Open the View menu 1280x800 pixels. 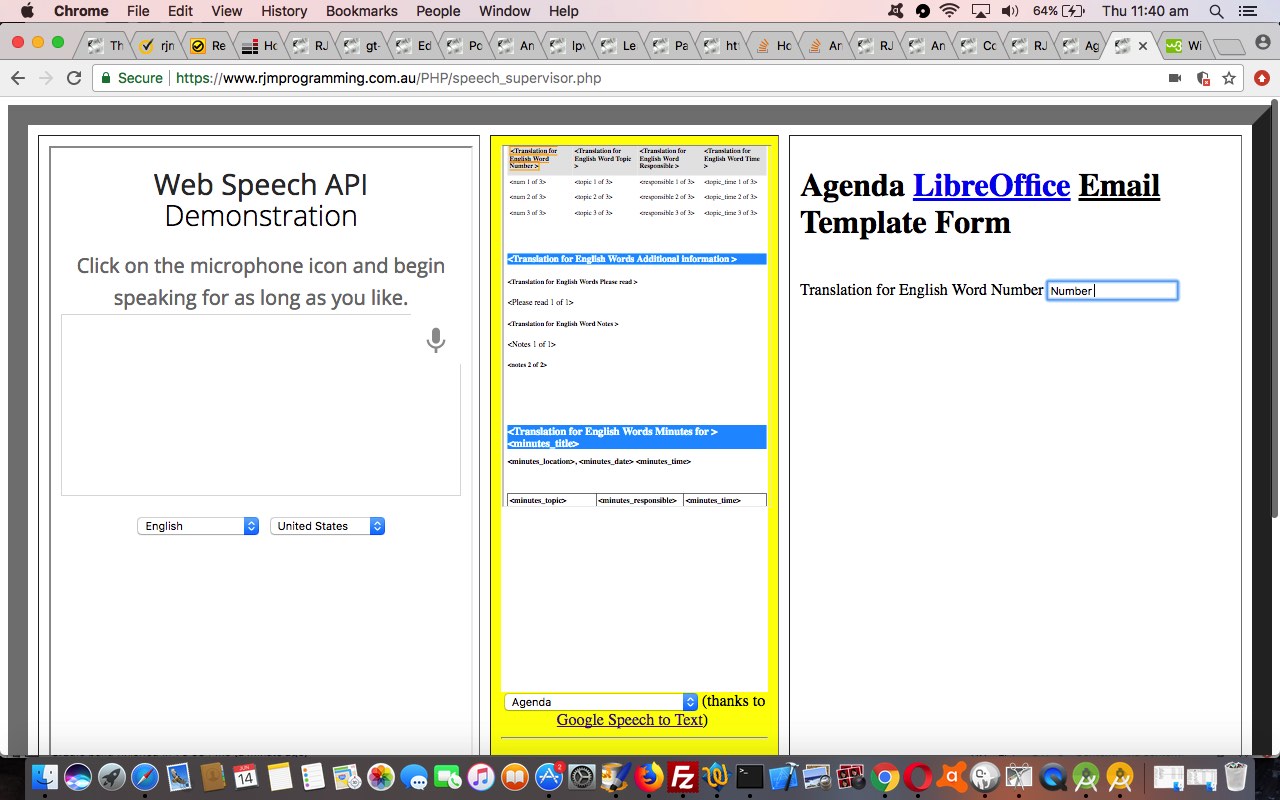tap(227, 11)
